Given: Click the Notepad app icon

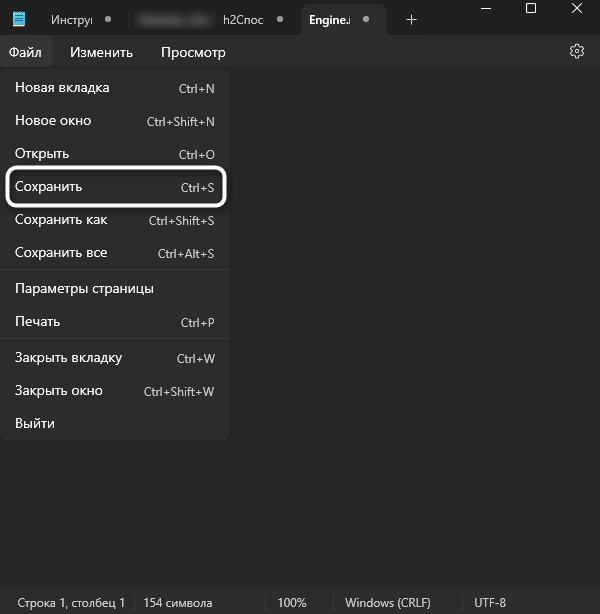Looking at the screenshot, I should point(19,20).
